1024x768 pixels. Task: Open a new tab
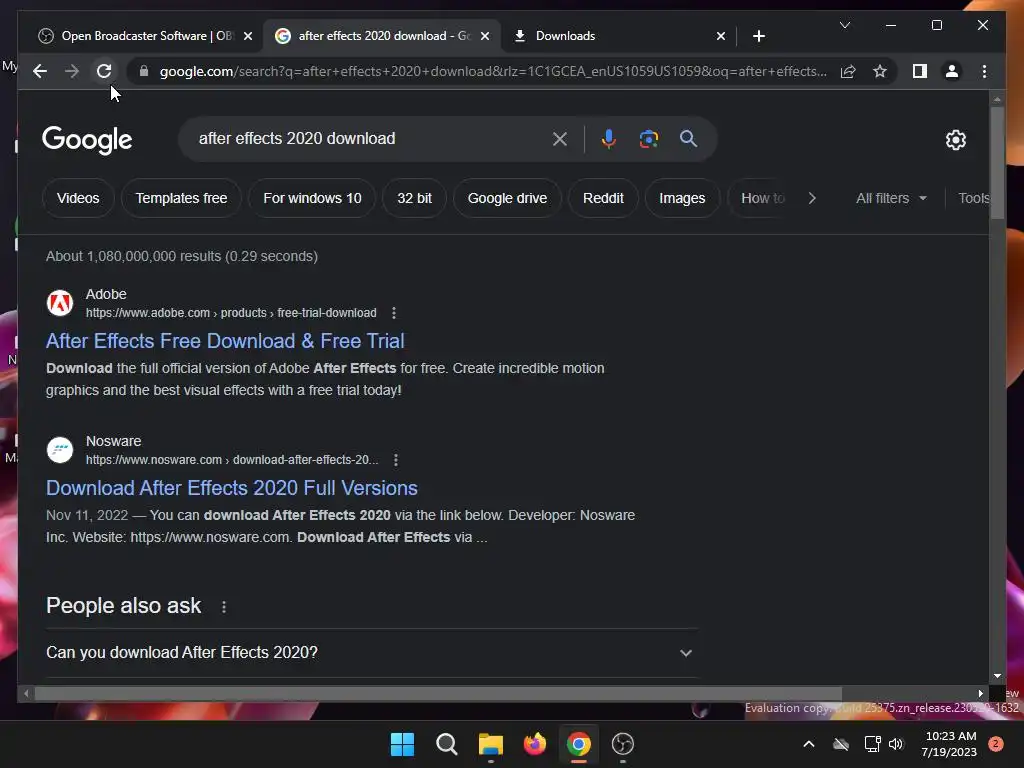tap(758, 36)
